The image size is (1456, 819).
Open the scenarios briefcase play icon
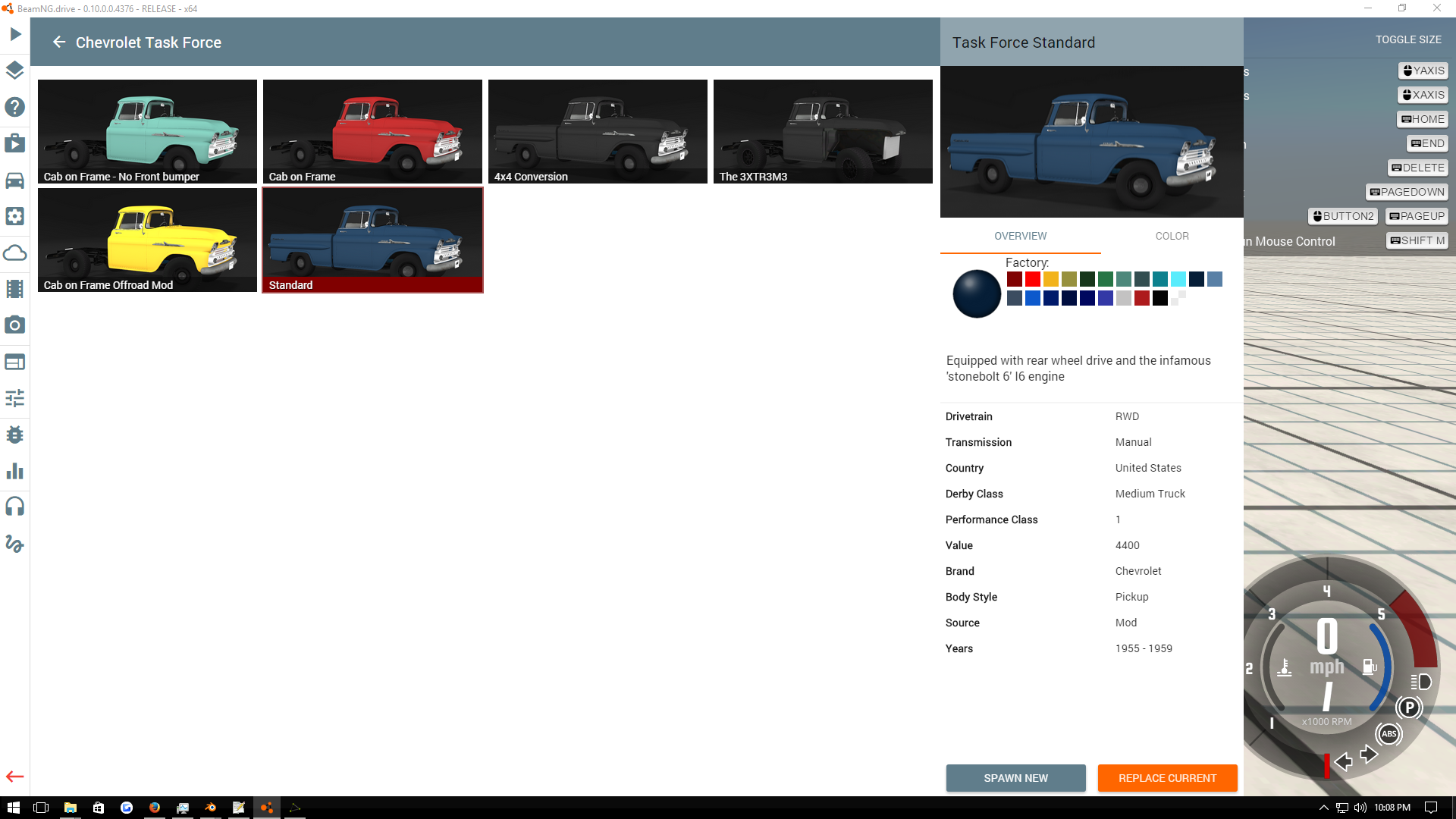pos(15,143)
